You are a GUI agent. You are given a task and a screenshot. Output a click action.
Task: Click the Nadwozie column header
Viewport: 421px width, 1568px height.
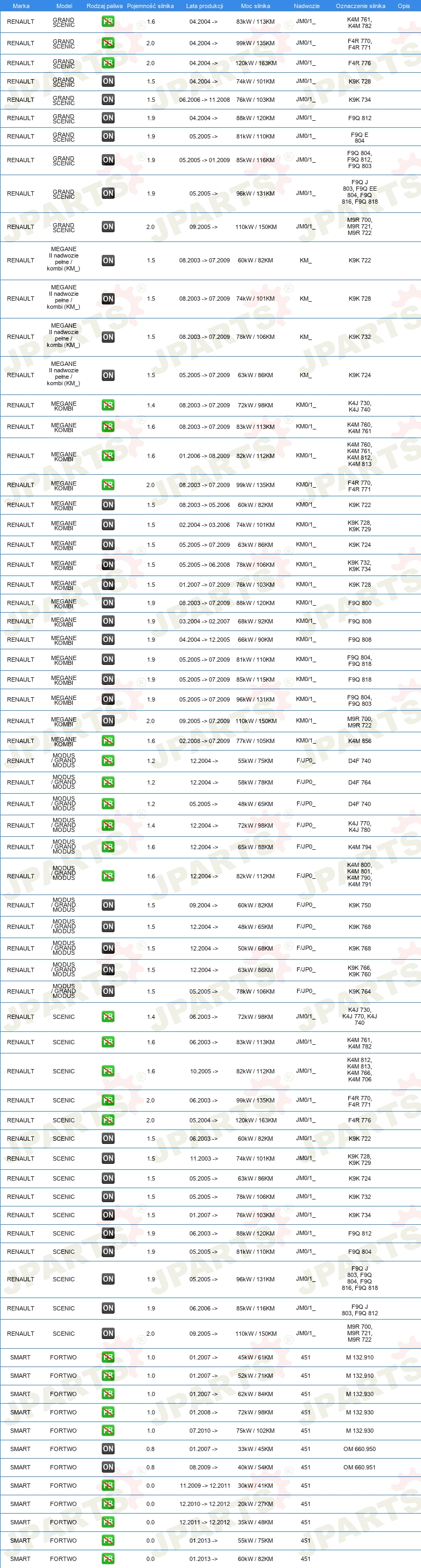pos(307,5)
